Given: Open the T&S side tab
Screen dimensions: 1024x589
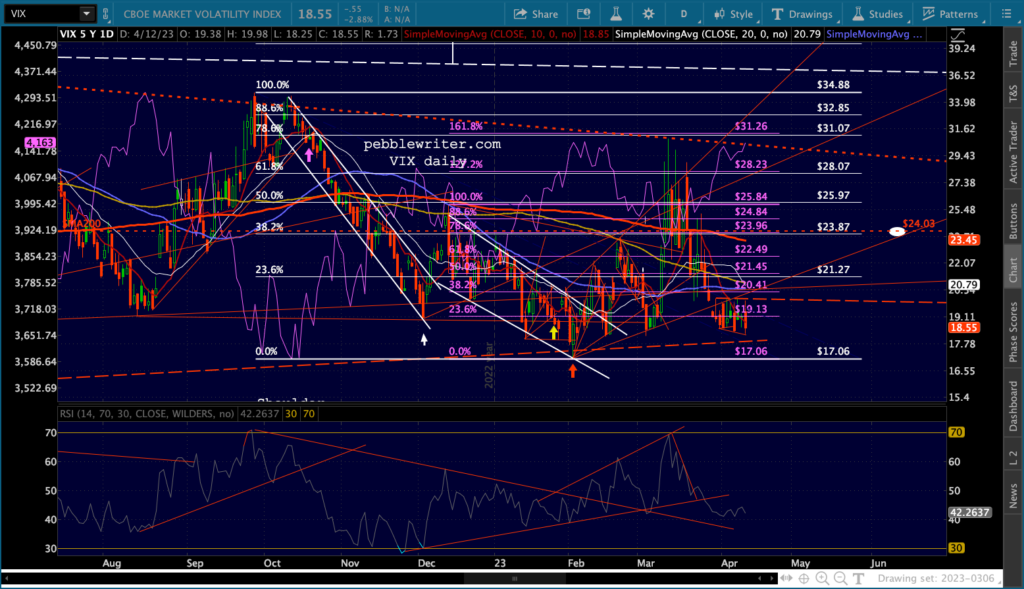Looking at the screenshot, I should click(x=1013, y=94).
